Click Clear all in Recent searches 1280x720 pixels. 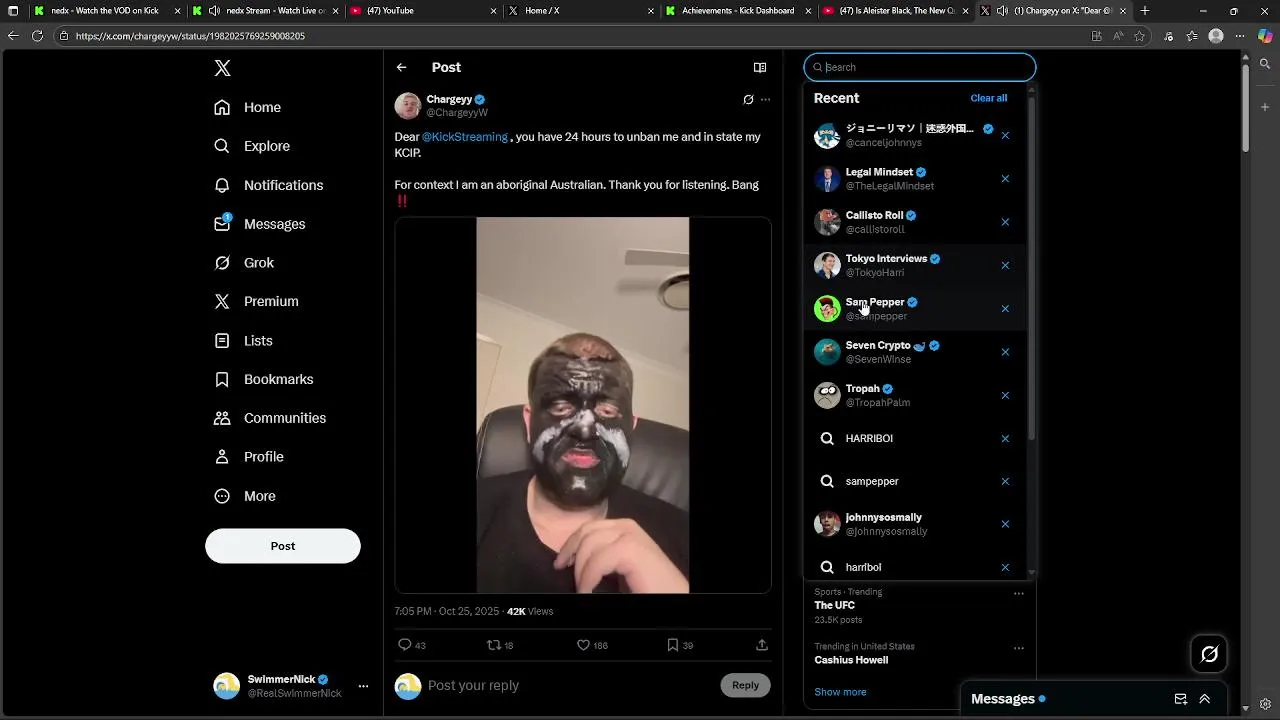click(x=988, y=98)
